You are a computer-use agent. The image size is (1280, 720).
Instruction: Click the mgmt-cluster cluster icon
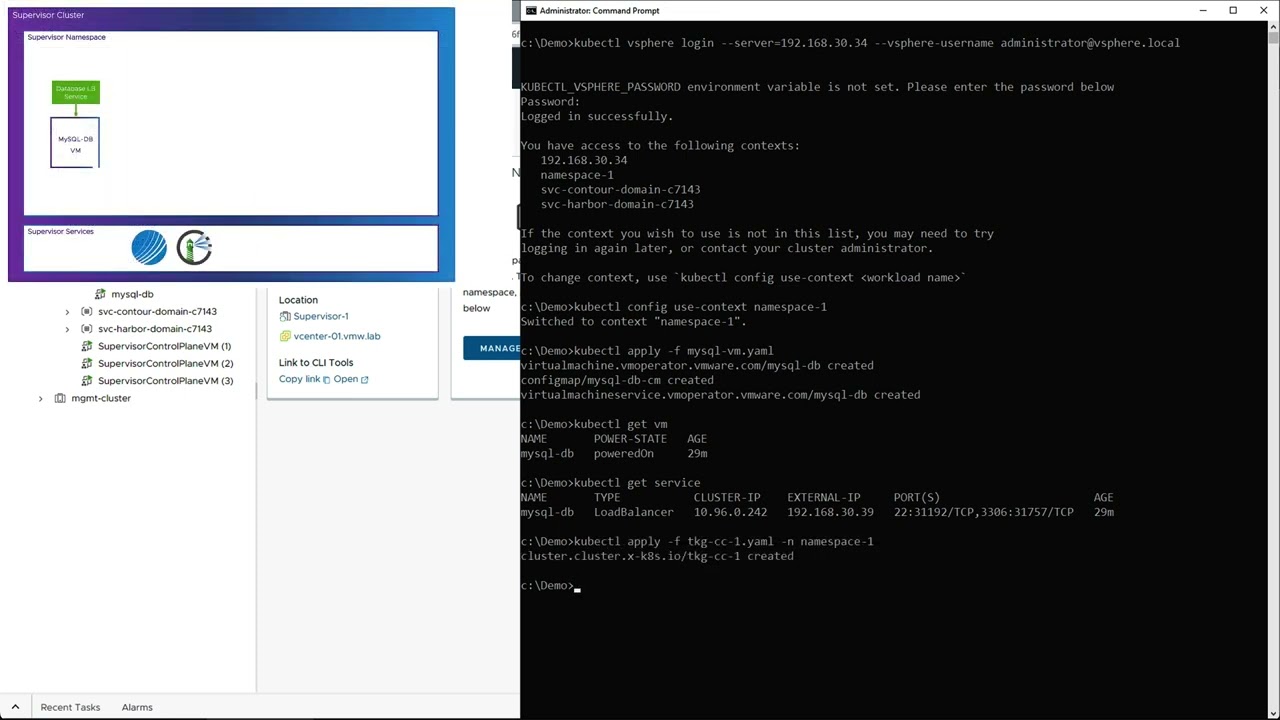point(60,398)
